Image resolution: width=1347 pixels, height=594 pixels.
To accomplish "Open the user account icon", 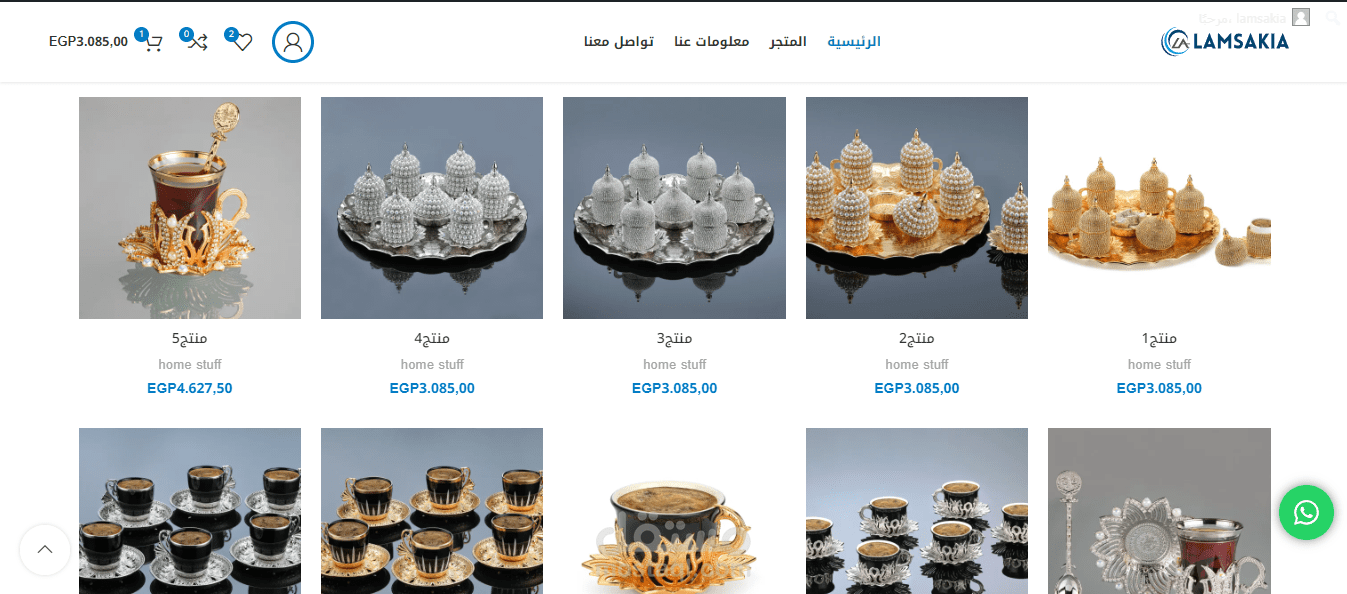I will coord(293,42).
